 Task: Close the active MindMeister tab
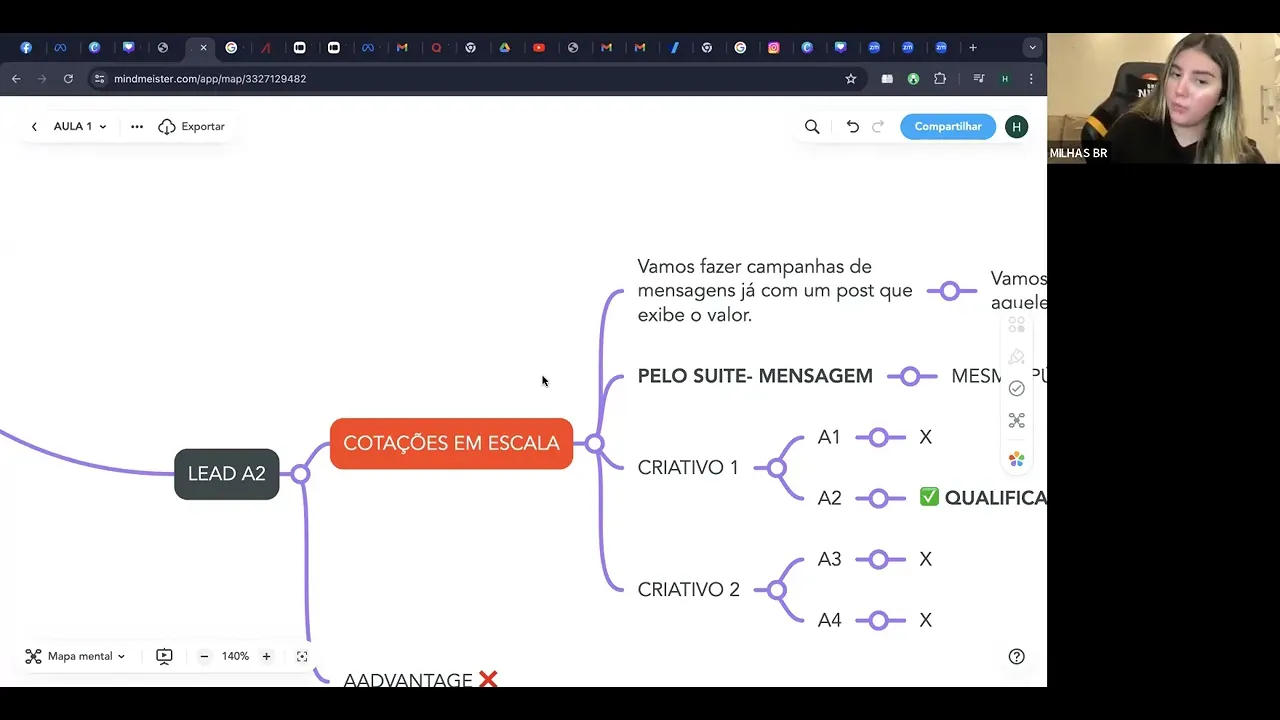pyautogui.click(x=203, y=47)
